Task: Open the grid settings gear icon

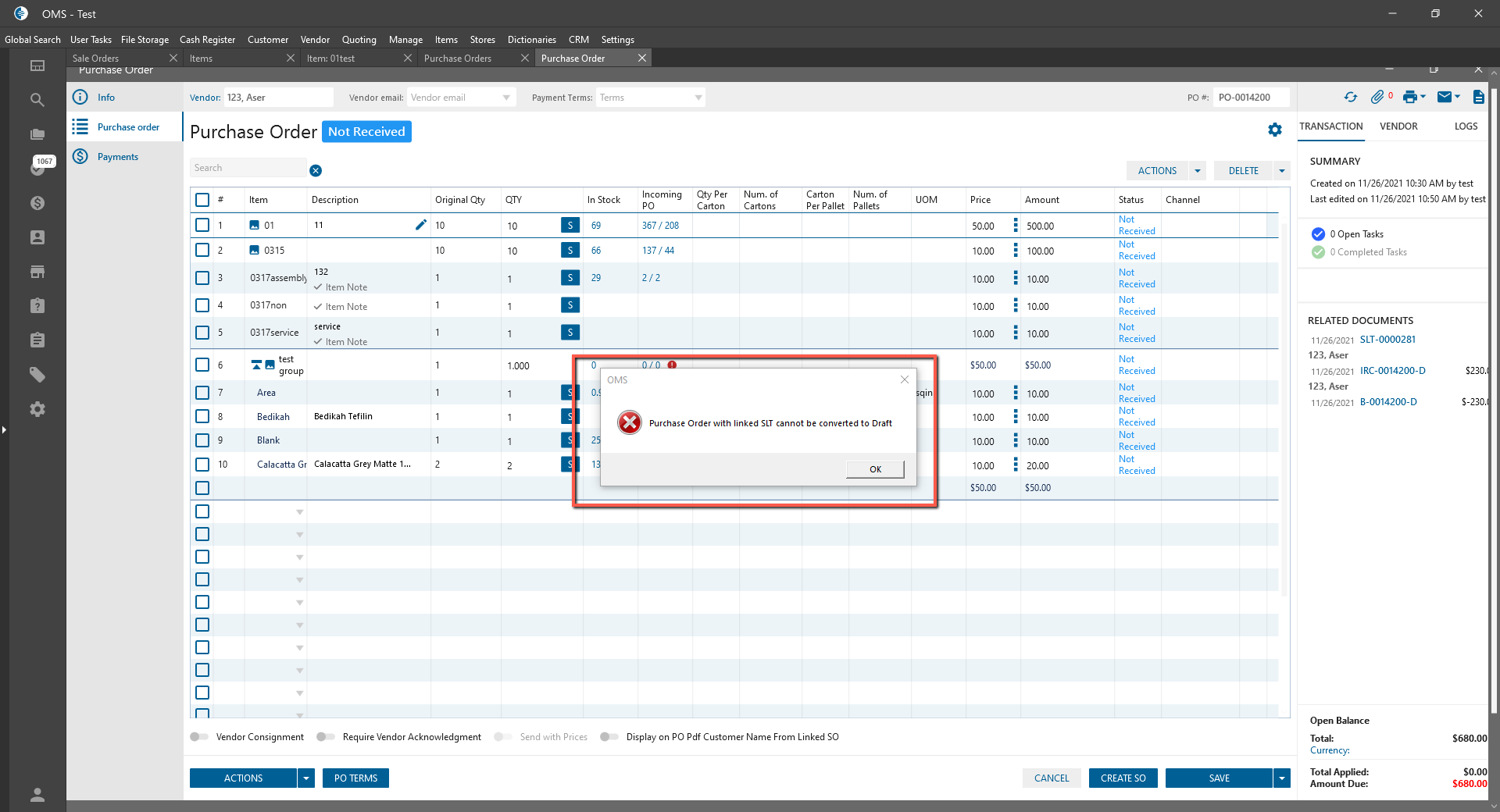Action: (x=1275, y=130)
